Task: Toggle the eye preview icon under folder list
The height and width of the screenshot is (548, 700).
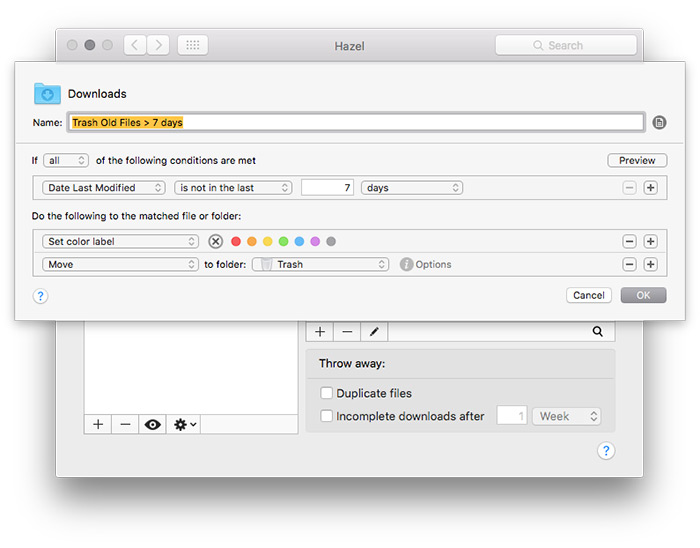Action: pos(153,424)
